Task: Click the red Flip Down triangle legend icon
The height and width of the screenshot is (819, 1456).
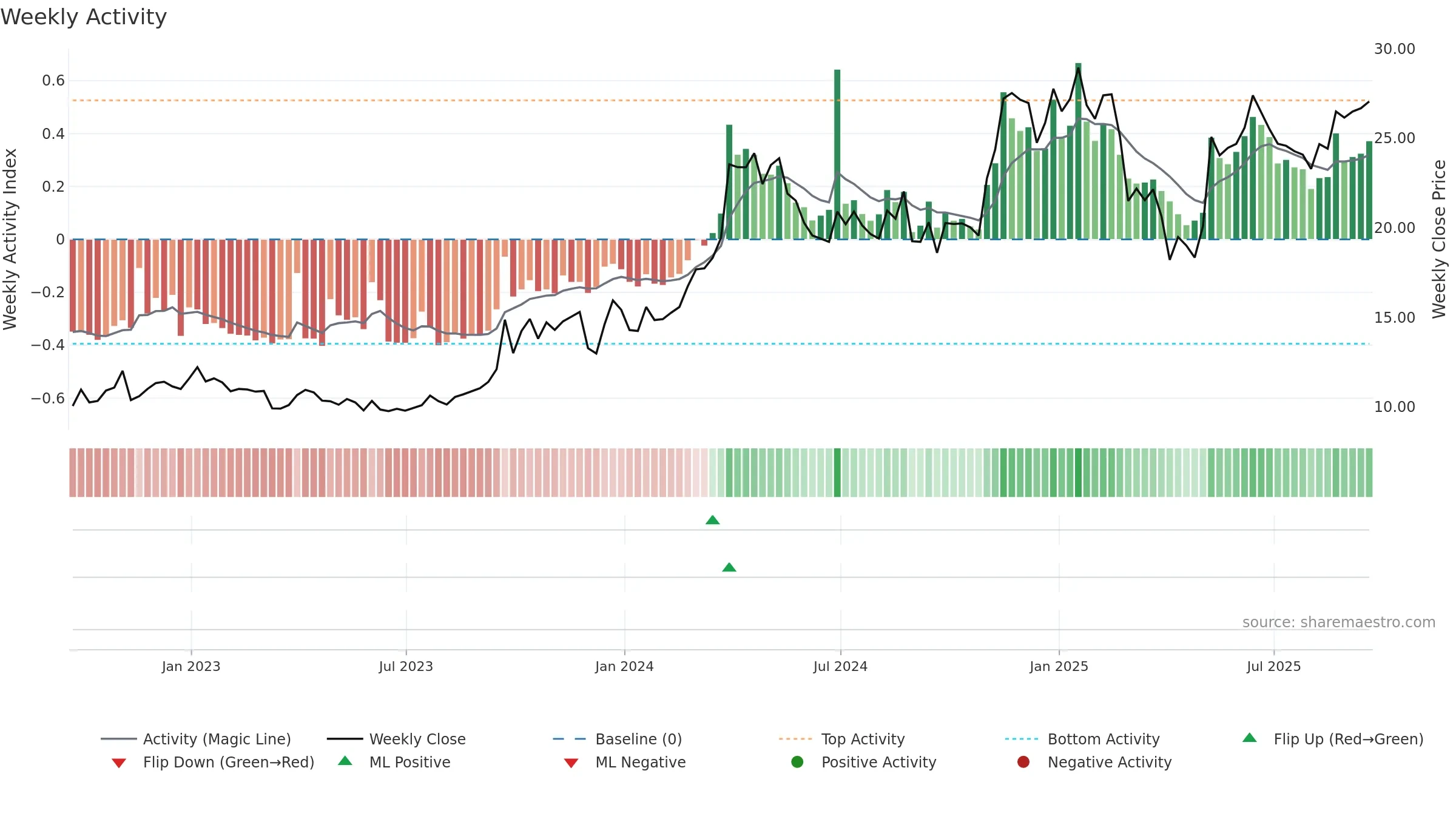Action: point(119,763)
